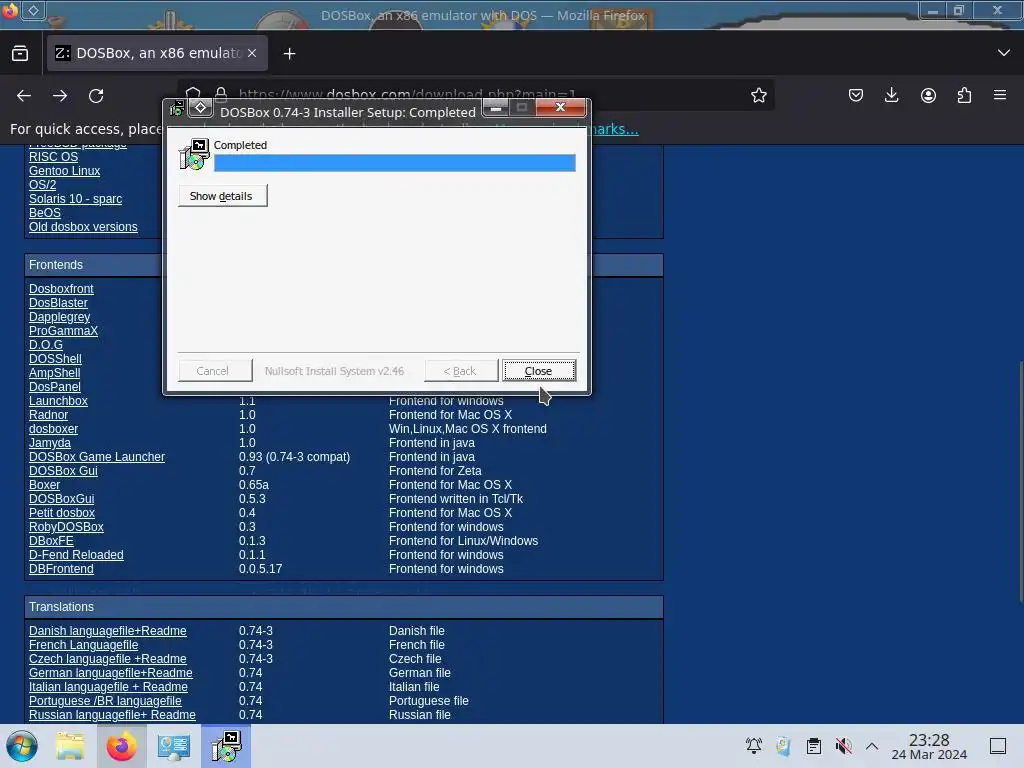The width and height of the screenshot is (1024, 768).
Task: Switch to DOSBox installer taskbar icon
Action: pos(226,746)
